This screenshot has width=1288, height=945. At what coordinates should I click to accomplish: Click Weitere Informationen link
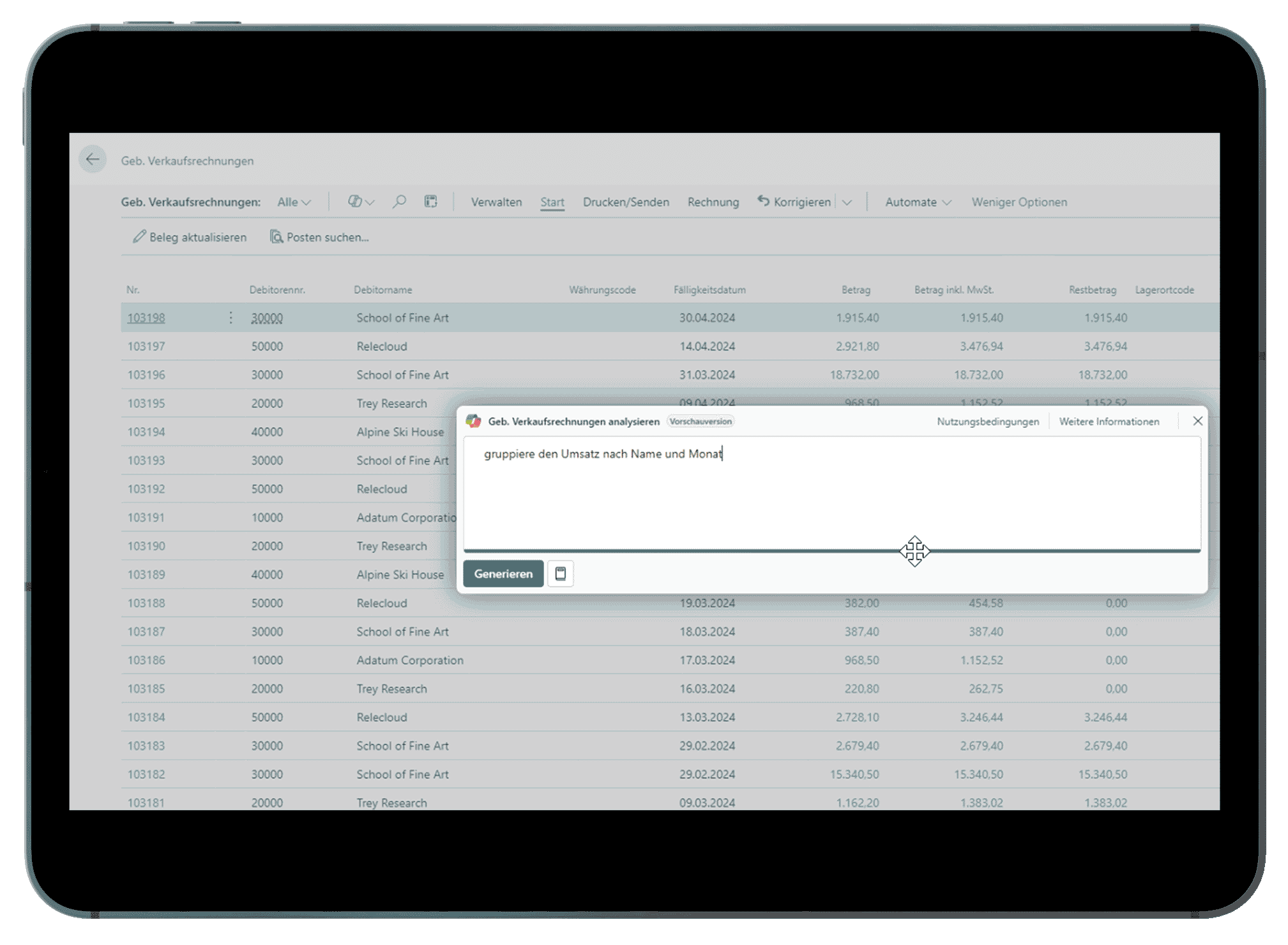[x=1109, y=421]
